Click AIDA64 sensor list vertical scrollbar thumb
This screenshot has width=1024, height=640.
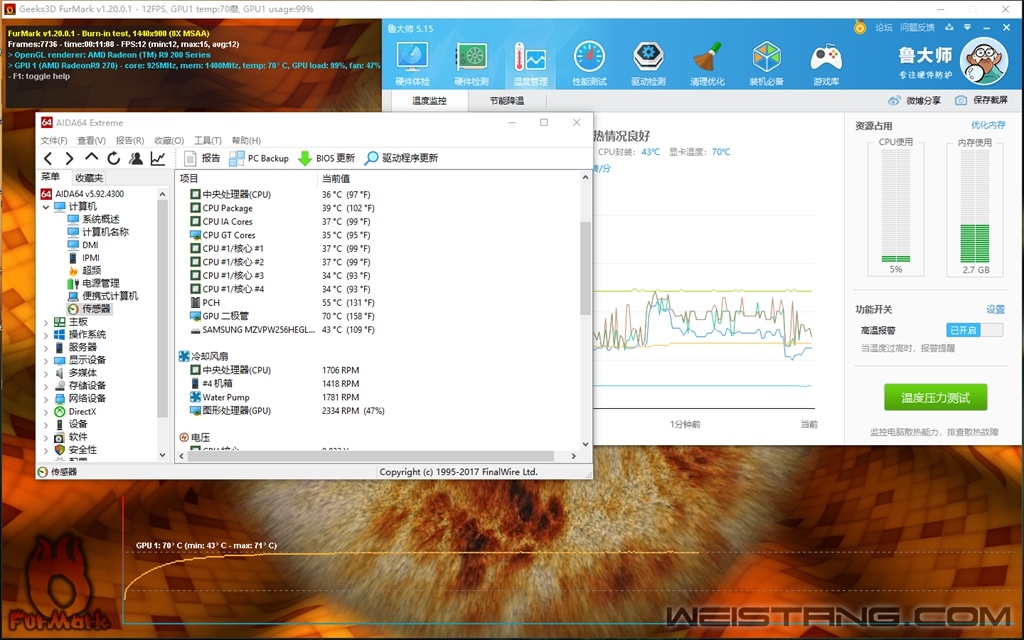585,268
